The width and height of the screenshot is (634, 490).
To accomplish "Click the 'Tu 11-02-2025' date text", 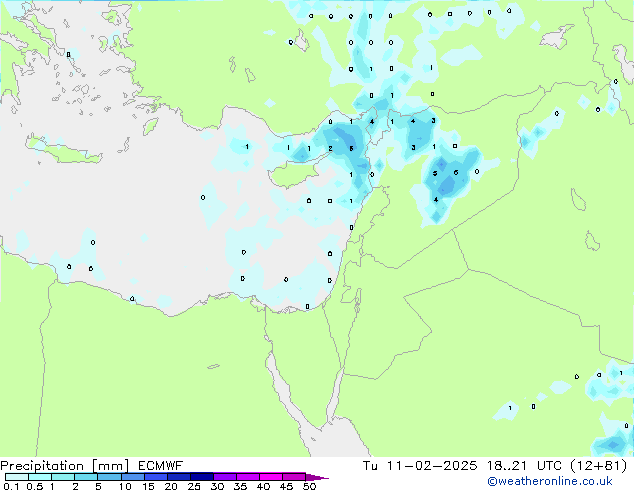I will click(x=420, y=466).
